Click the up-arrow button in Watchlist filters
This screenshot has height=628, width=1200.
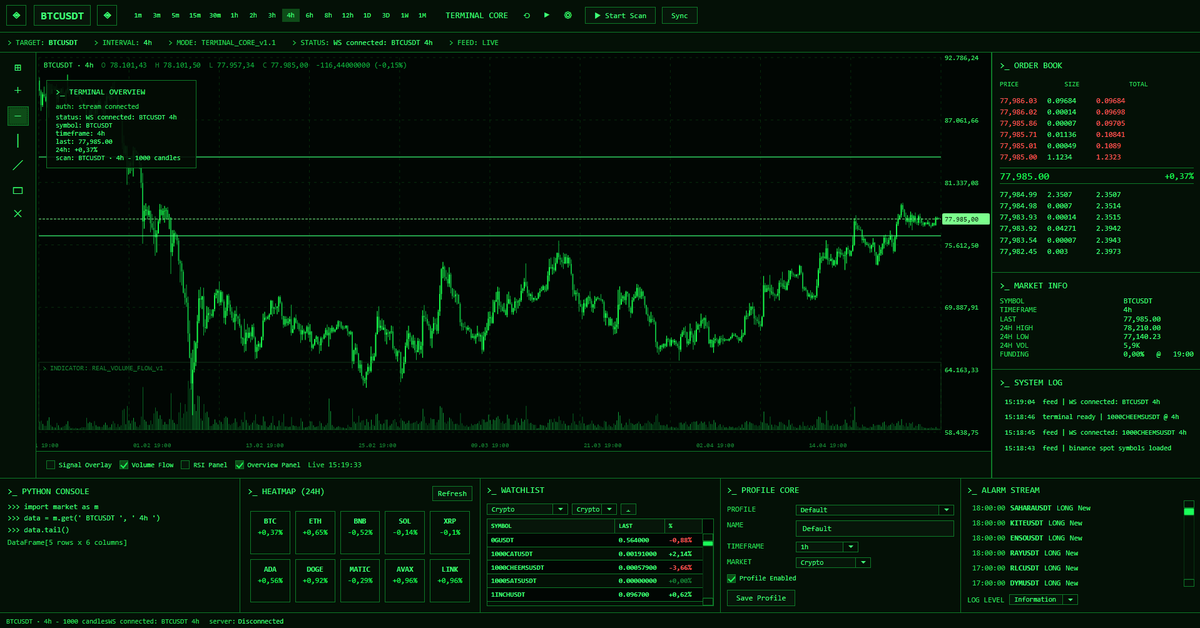pyautogui.click(x=629, y=509)
